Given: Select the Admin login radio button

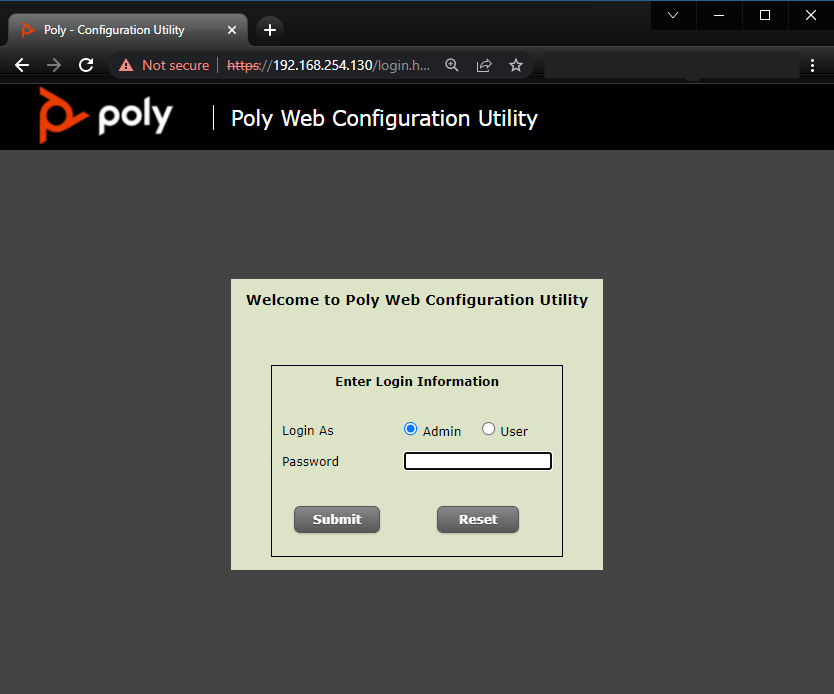Looking at the screenshot, I should pos(410,429).
